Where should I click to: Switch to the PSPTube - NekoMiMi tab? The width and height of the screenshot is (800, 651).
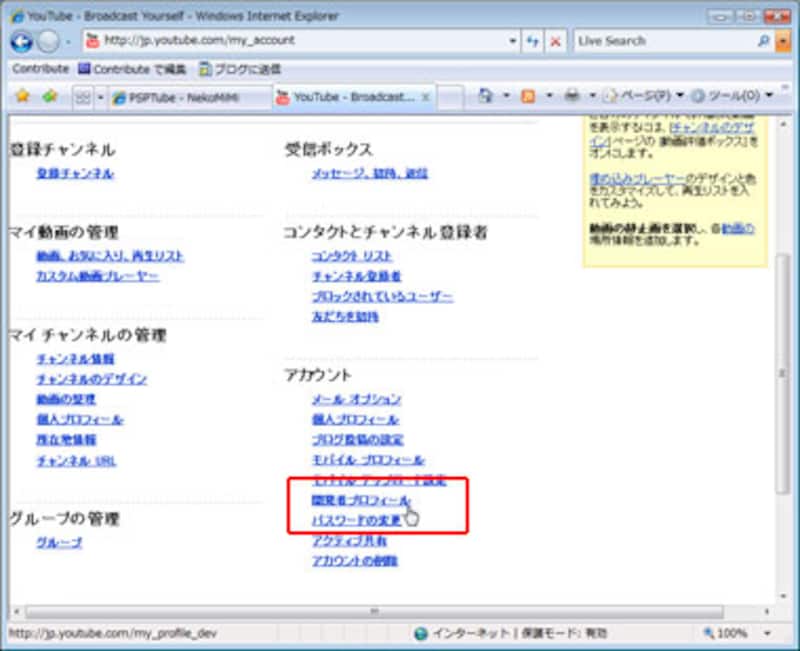(x=188, y=97)
